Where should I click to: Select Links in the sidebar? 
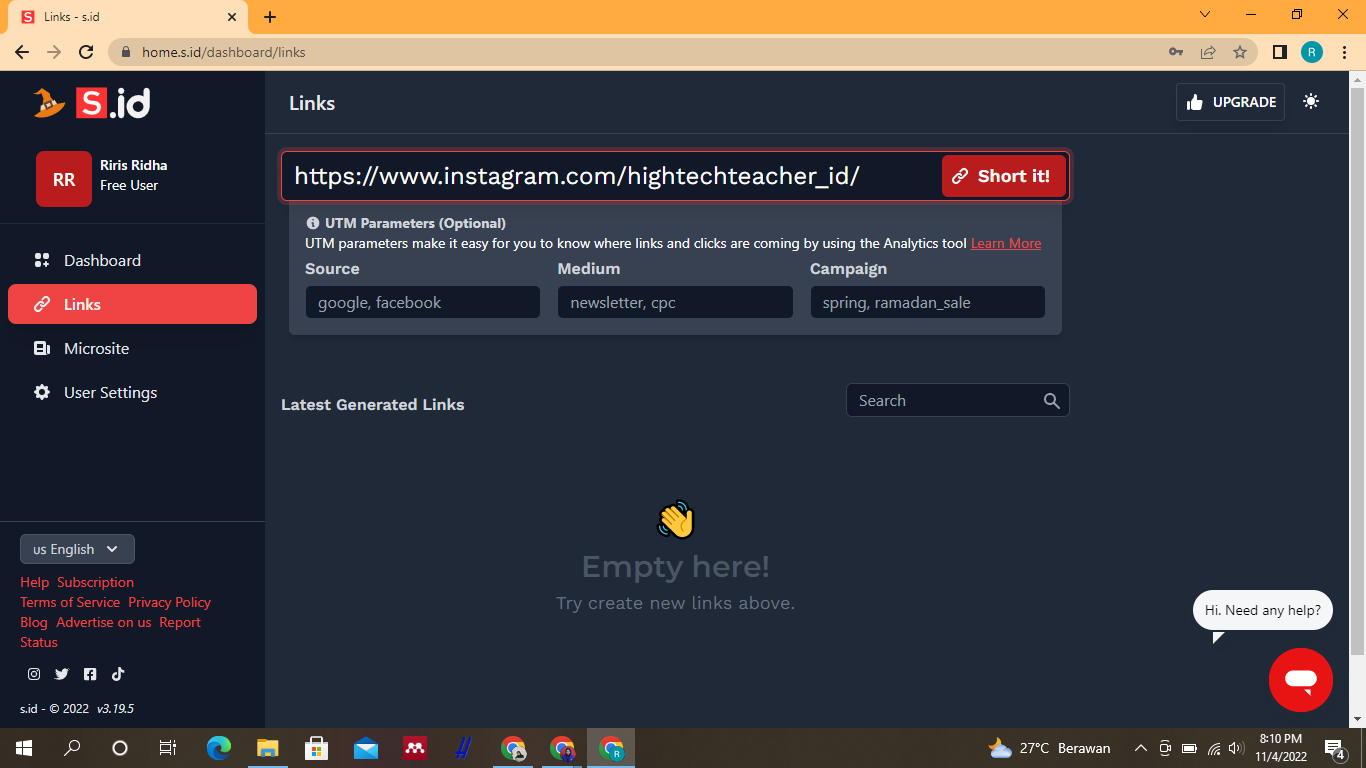click(x=132, y=304)
